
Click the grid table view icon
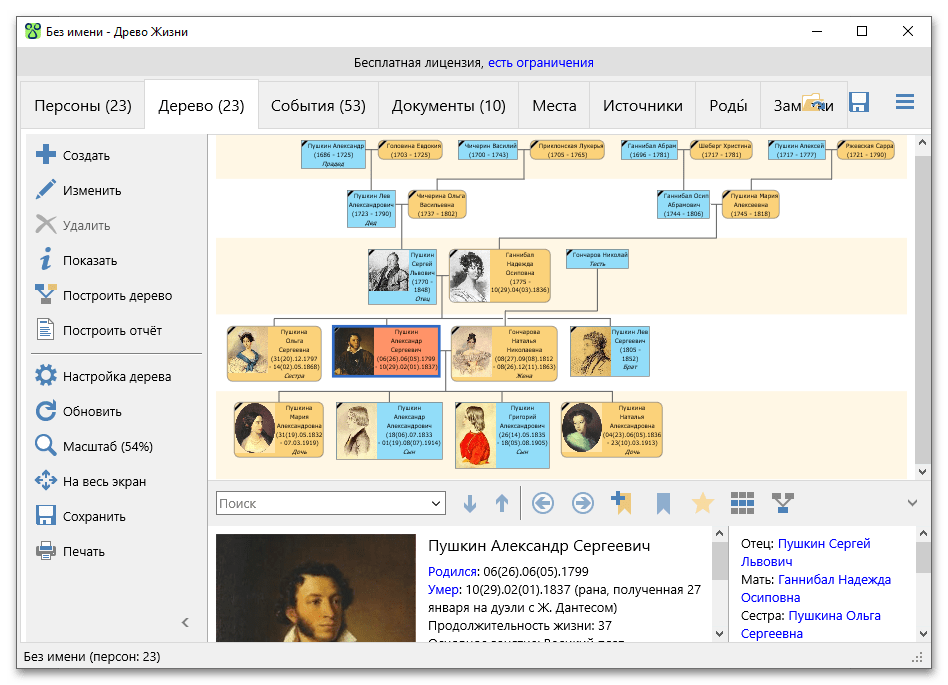pos(742,503)
